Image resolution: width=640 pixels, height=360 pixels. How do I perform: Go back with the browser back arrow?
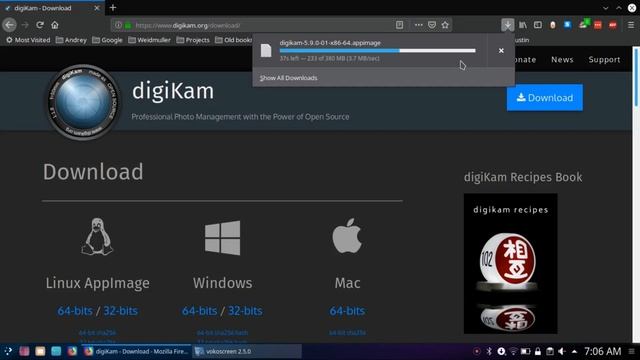(9, 25)
